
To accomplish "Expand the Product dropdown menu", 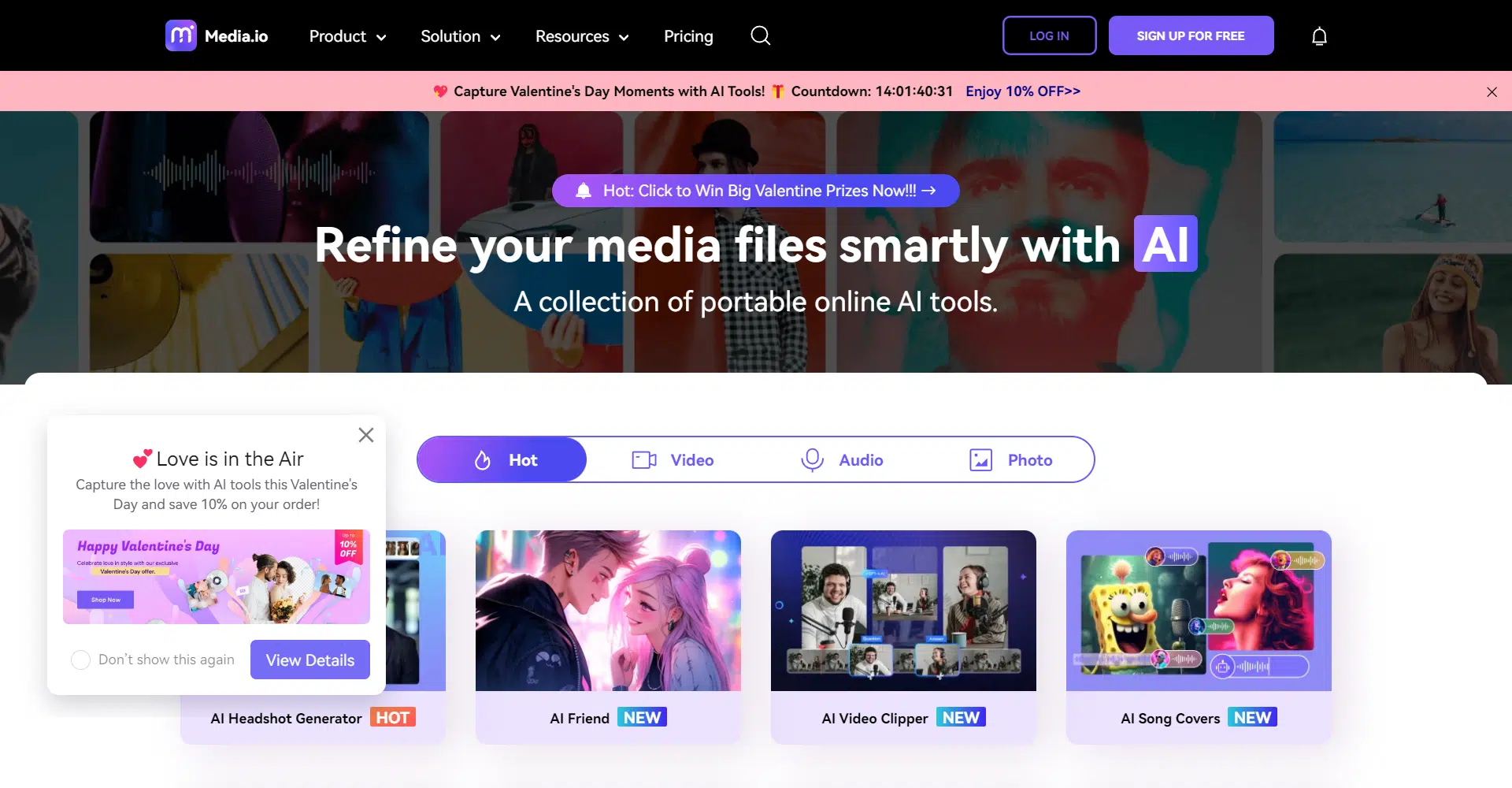I will click(347, 36).
